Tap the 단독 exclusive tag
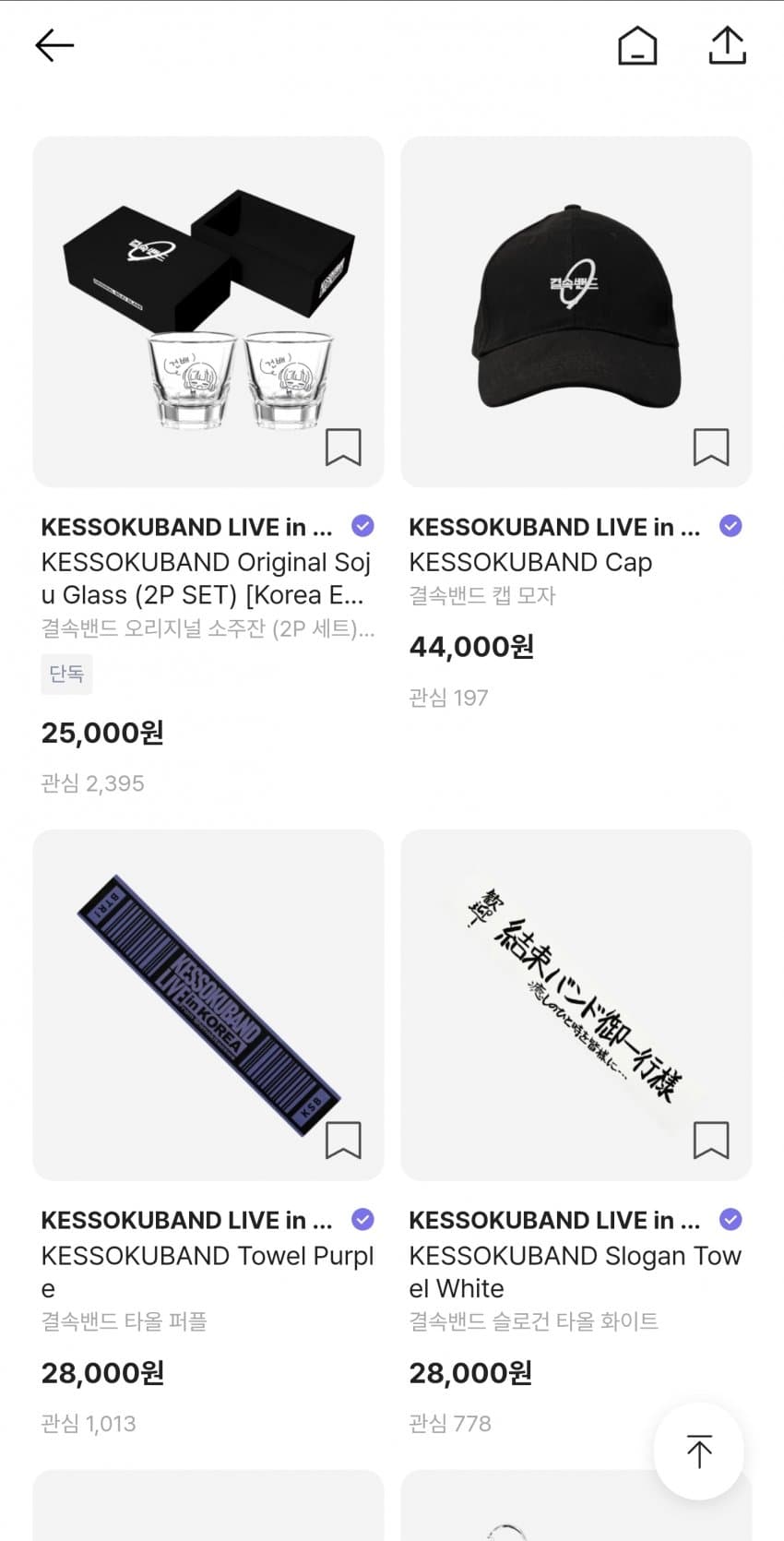The width and height of the screenshot is (784, 1541). (66, 674)
